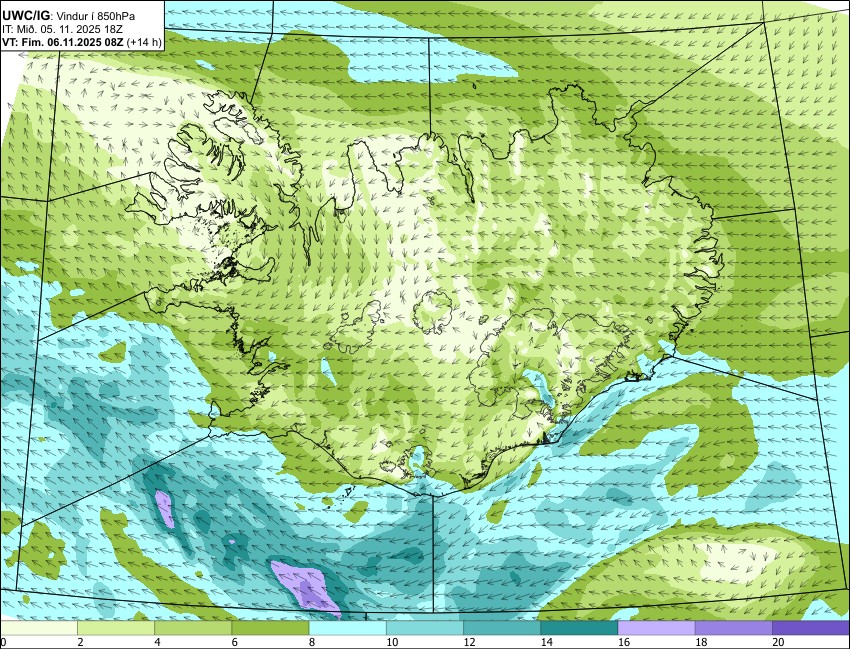Click the legend value '14'

tap(546, 642)
